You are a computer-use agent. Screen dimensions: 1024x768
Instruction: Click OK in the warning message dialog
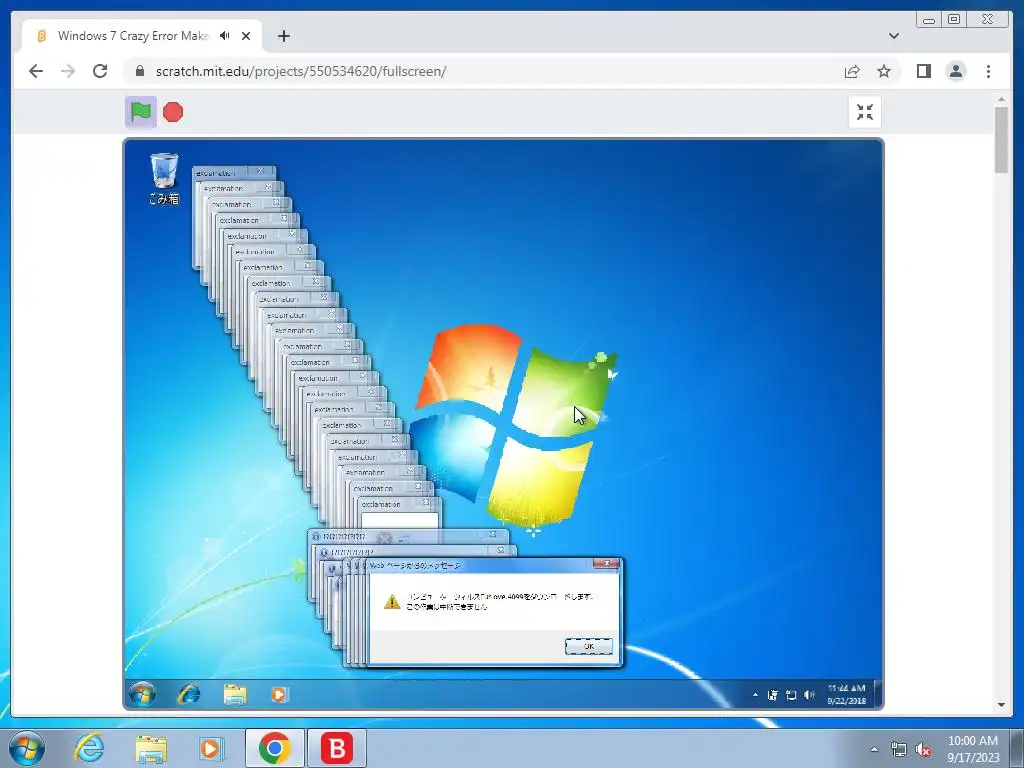click(x=588, y=646)
